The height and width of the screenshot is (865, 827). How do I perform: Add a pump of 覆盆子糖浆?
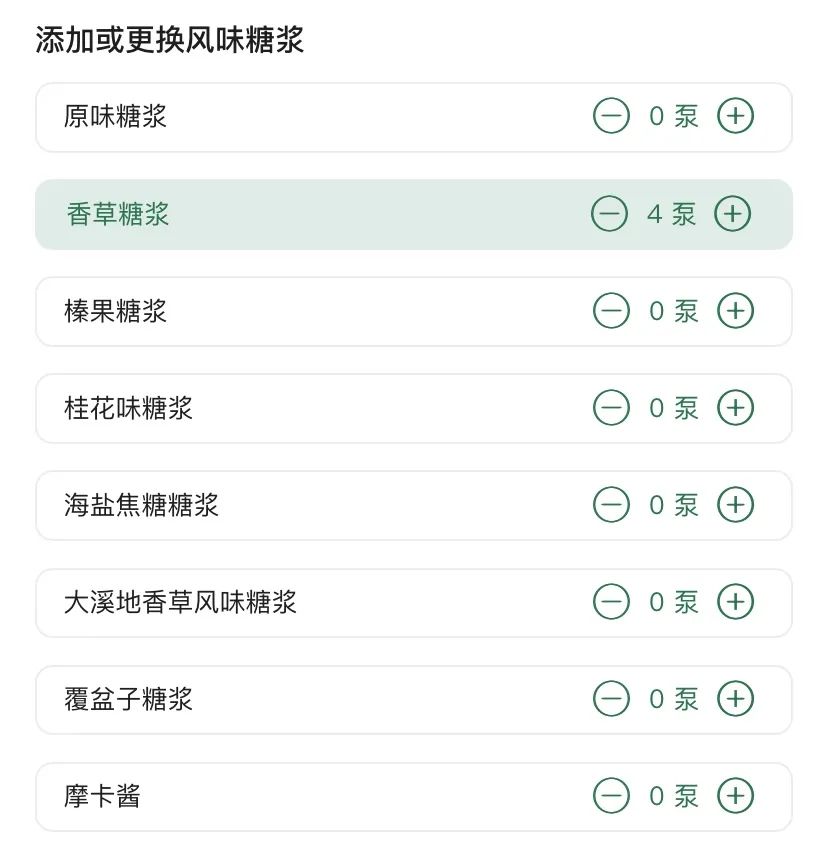[735, 699]
